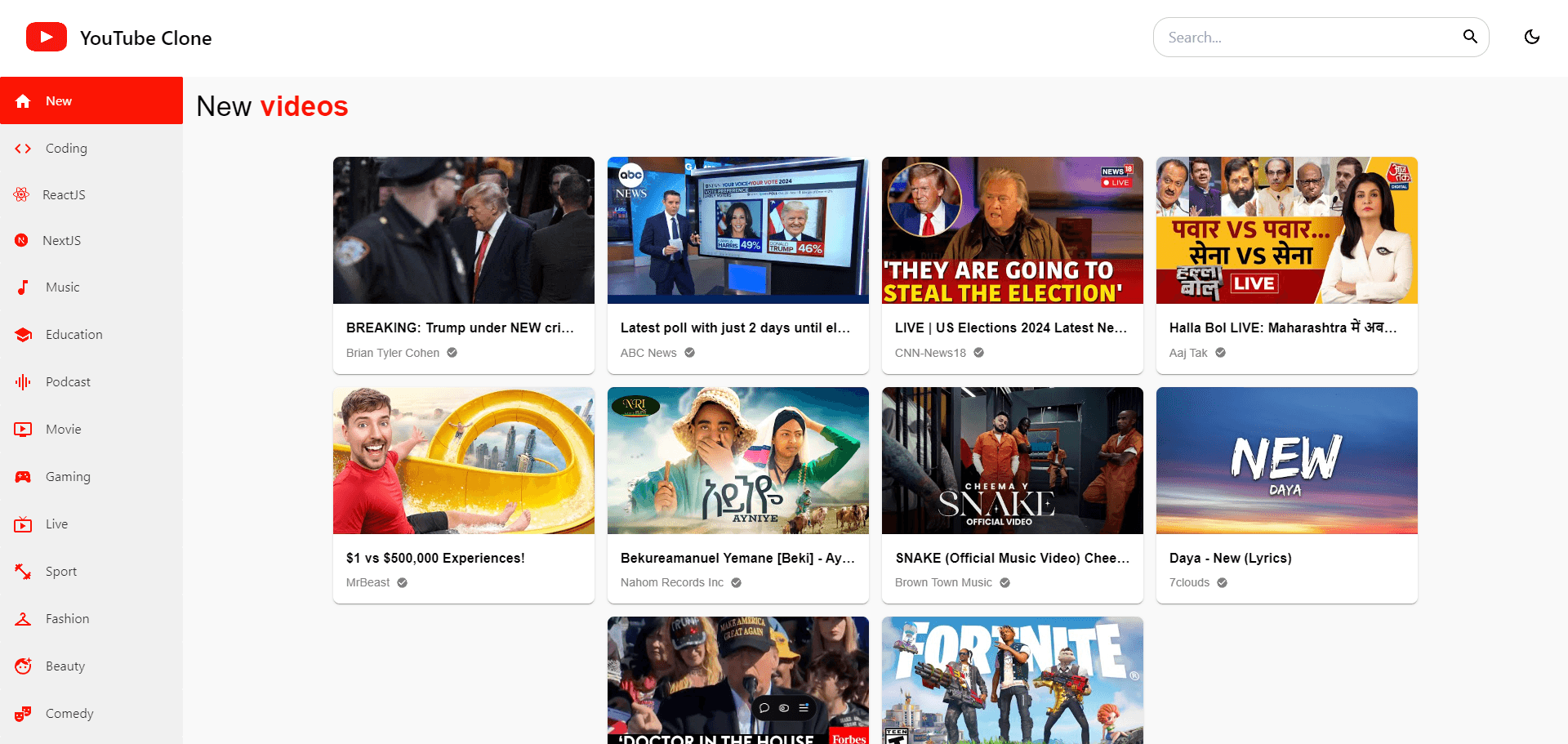1568x744 pixels.
Task: Click title 'Latest poll with just 2 days'
Action: click(735, 327)
